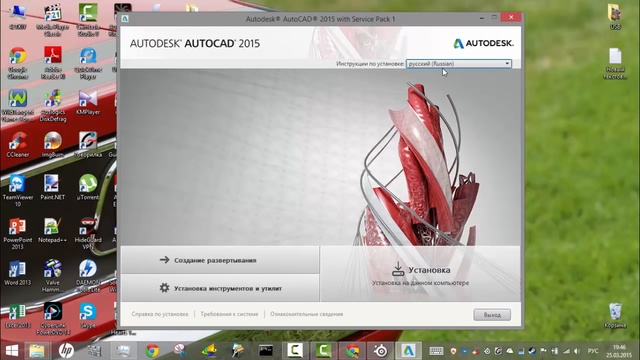Select the Valve Hammer desktop icon
This screenshot has height=360, width=640.
pyautogui.click(x=53, y=276)
